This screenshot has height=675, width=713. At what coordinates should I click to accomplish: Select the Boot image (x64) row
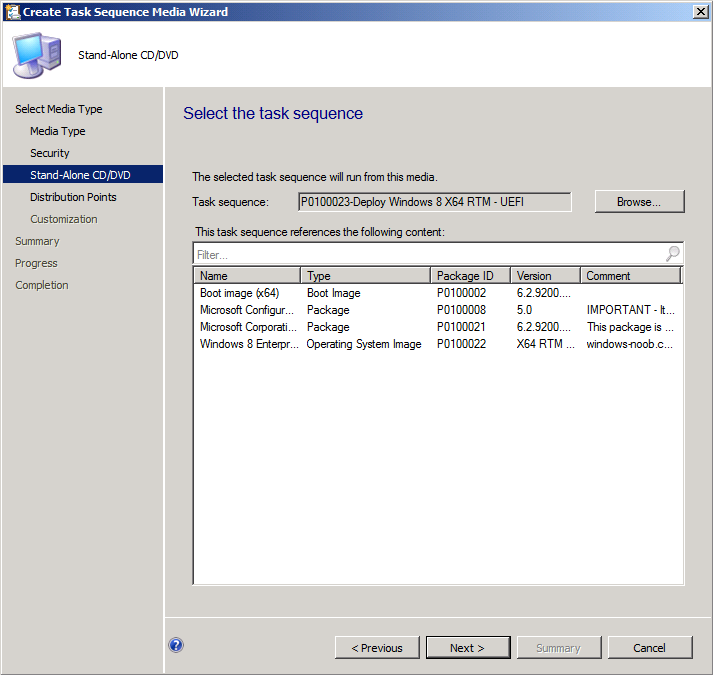438,293
